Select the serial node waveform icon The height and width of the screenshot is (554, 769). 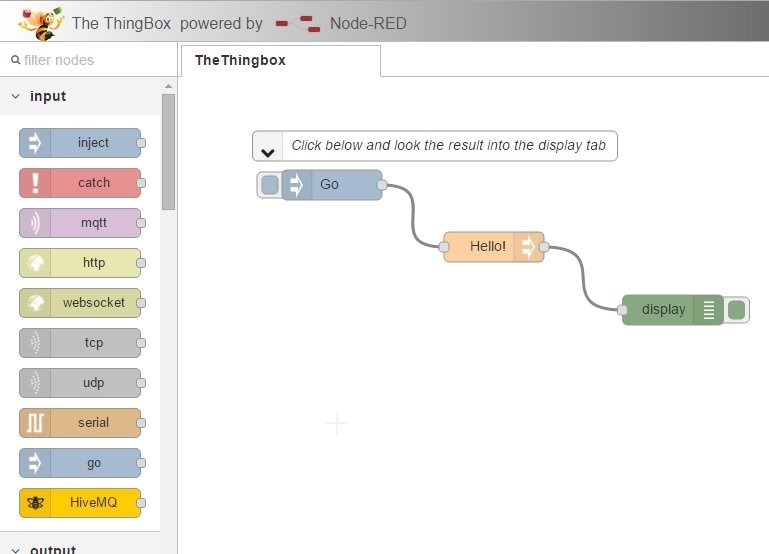[x=35, y=423]
